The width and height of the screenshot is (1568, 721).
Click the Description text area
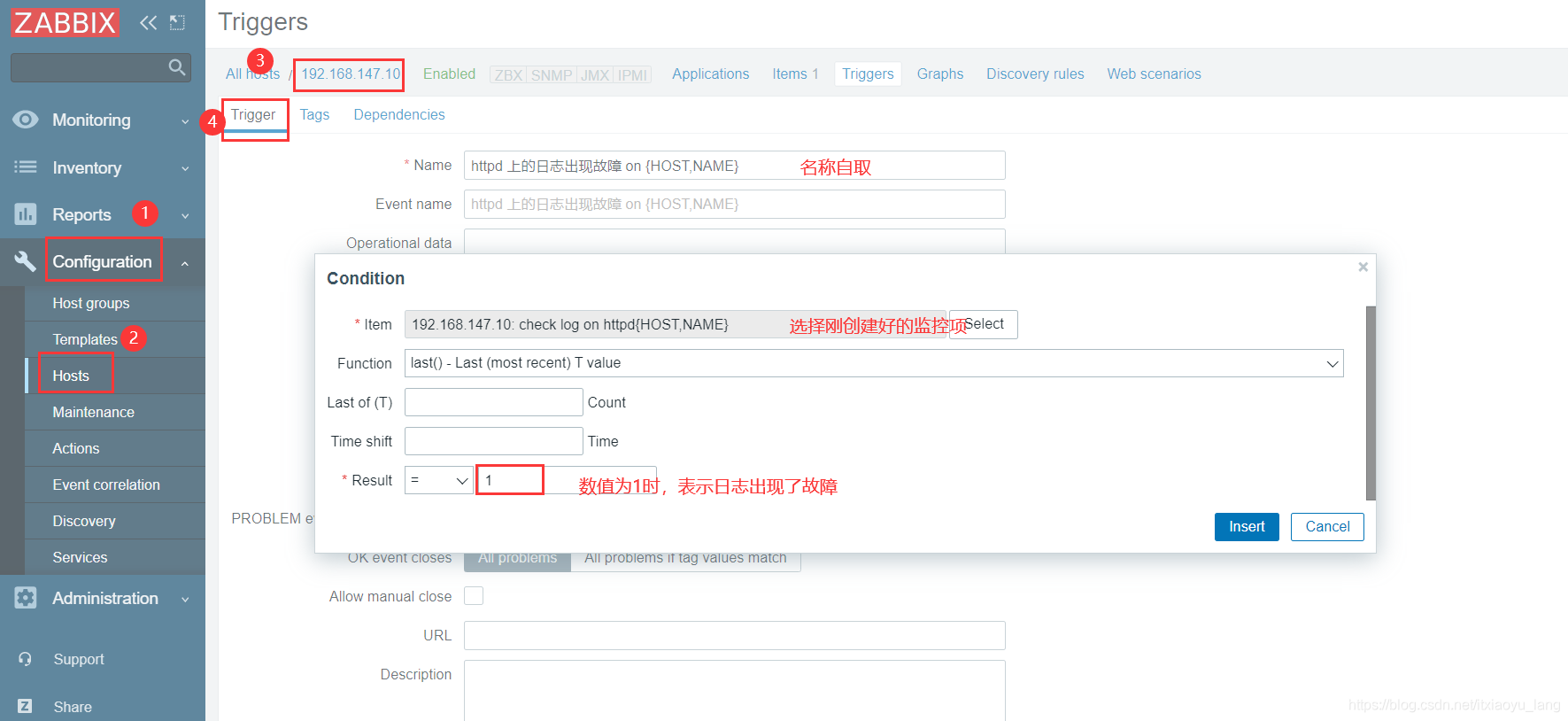(x=735, y=690)
